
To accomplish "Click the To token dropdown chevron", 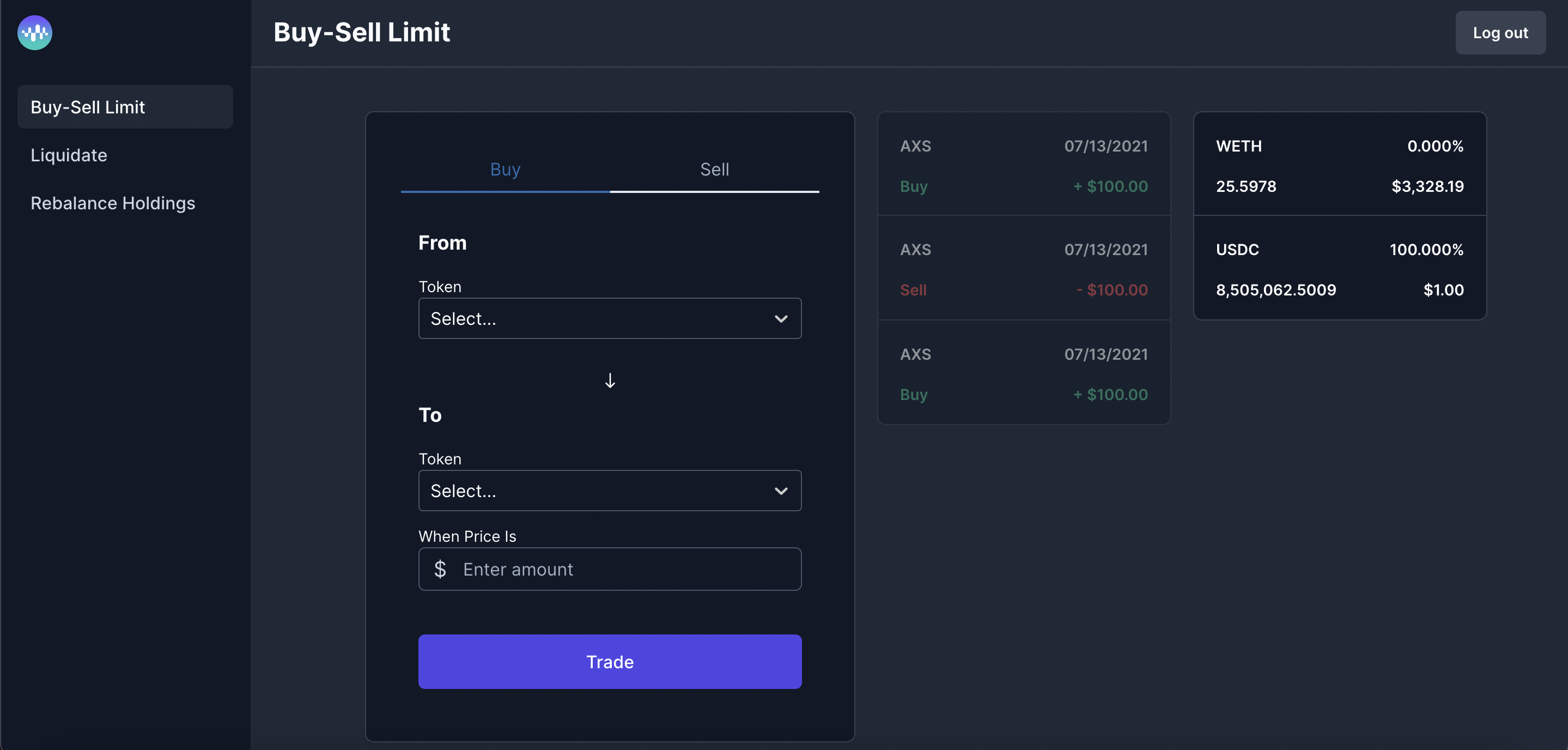I will [781, 491].
